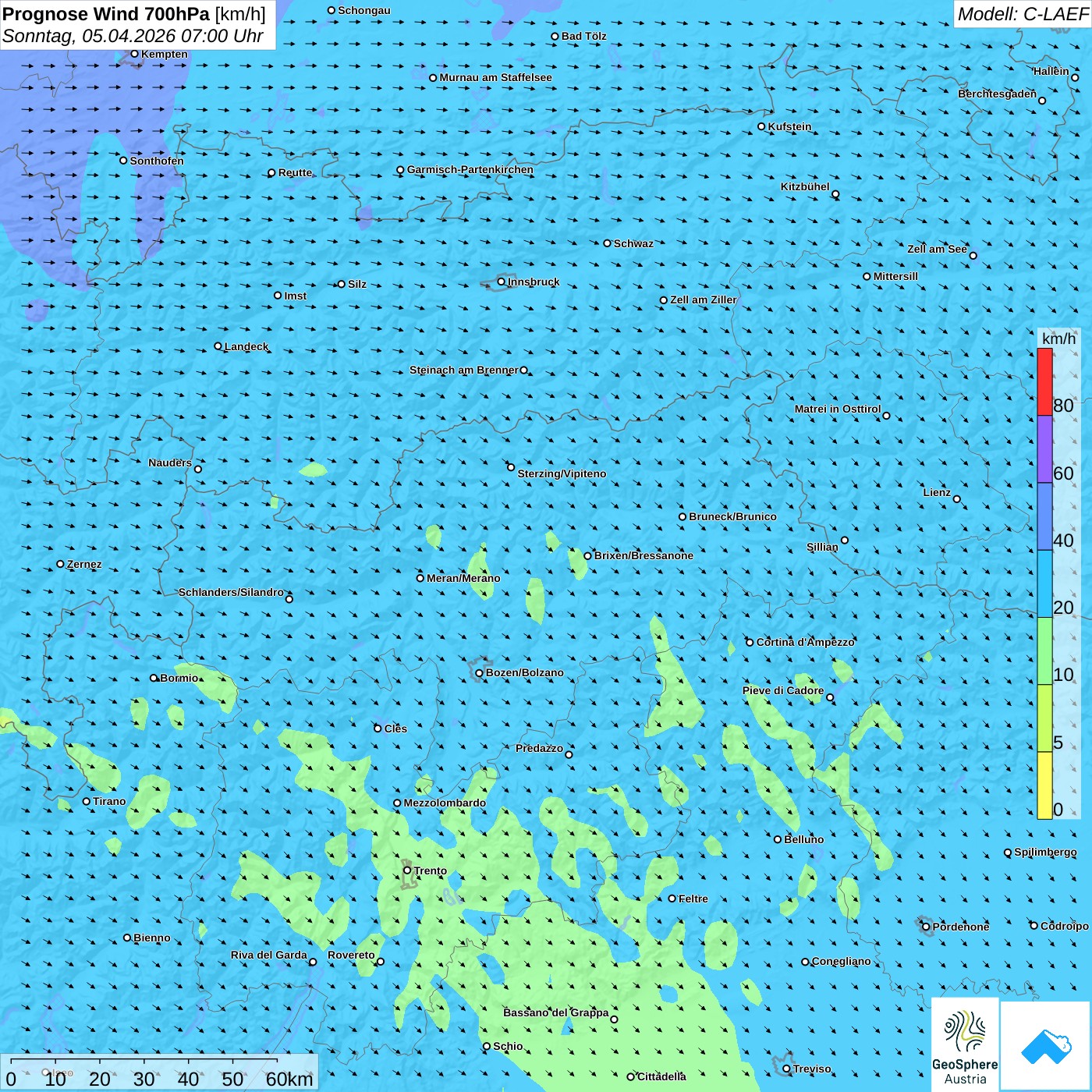Select the Cortina d'Ampezzo label
The height and width of the screenshot is (1092, 1092).
coord(805,642)
